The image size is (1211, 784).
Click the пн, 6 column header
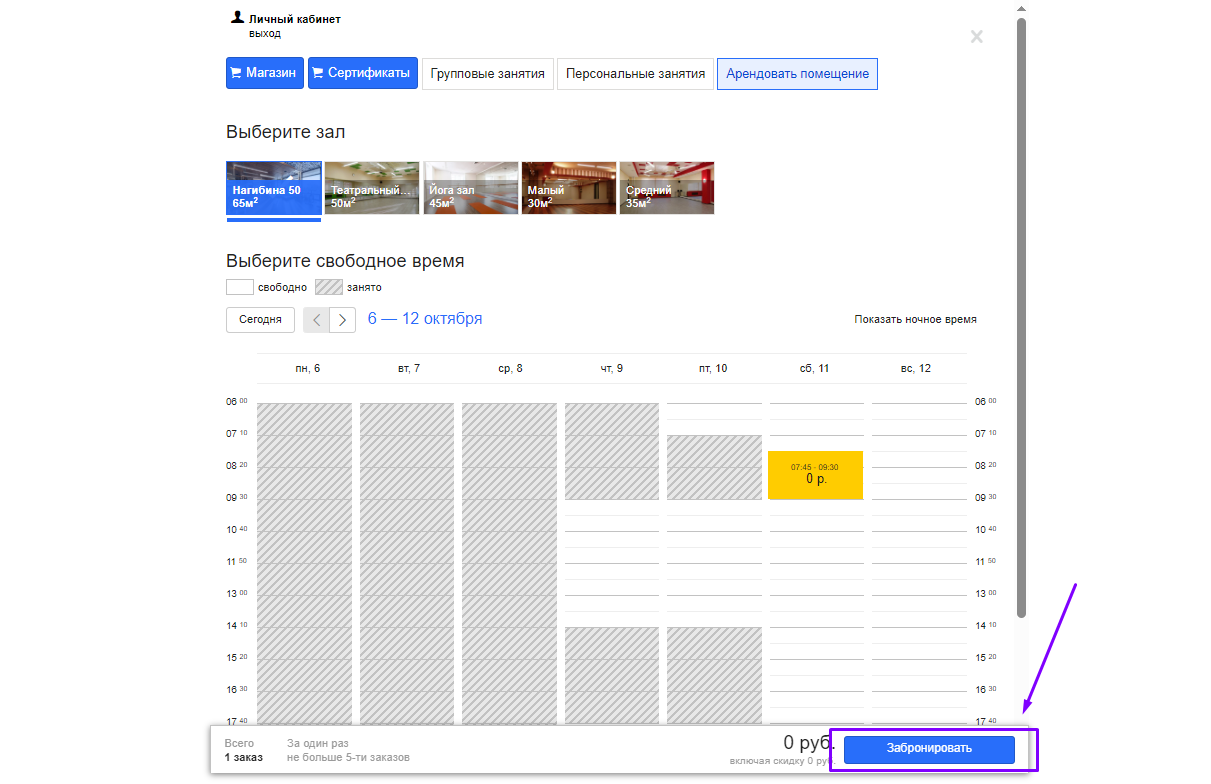point(308,368)
